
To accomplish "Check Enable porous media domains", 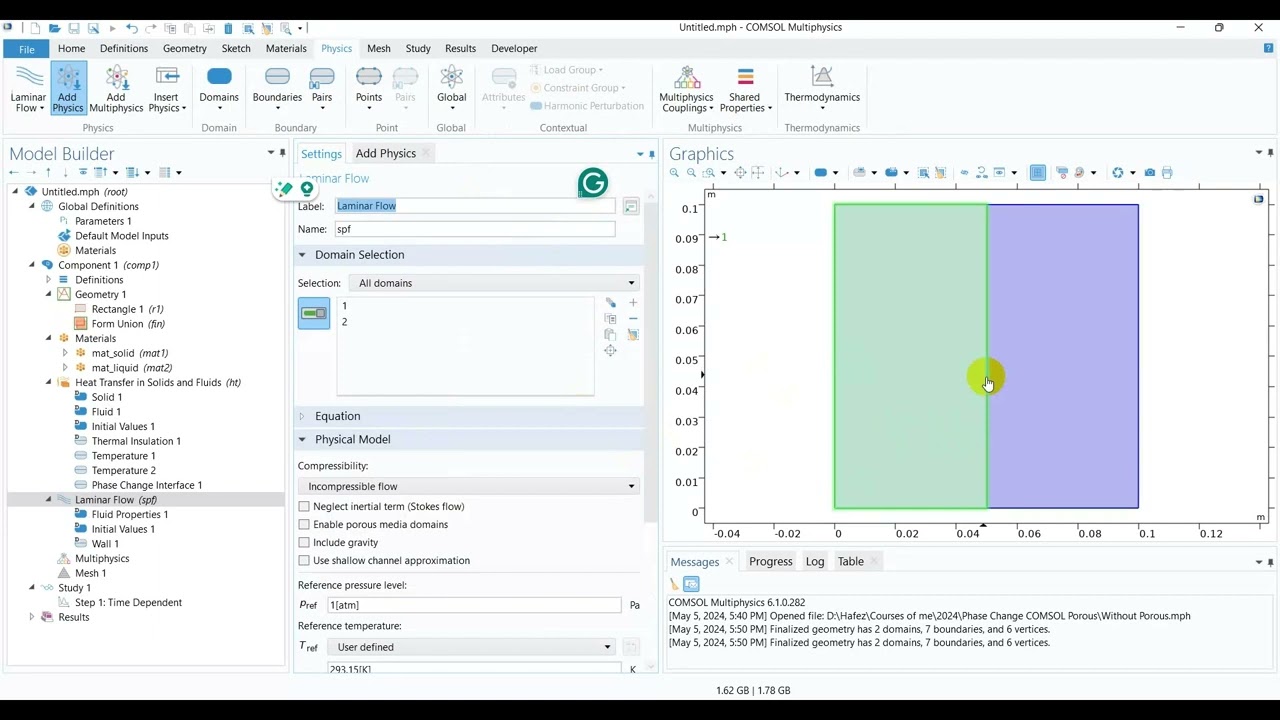I will [x=304, y=525].
